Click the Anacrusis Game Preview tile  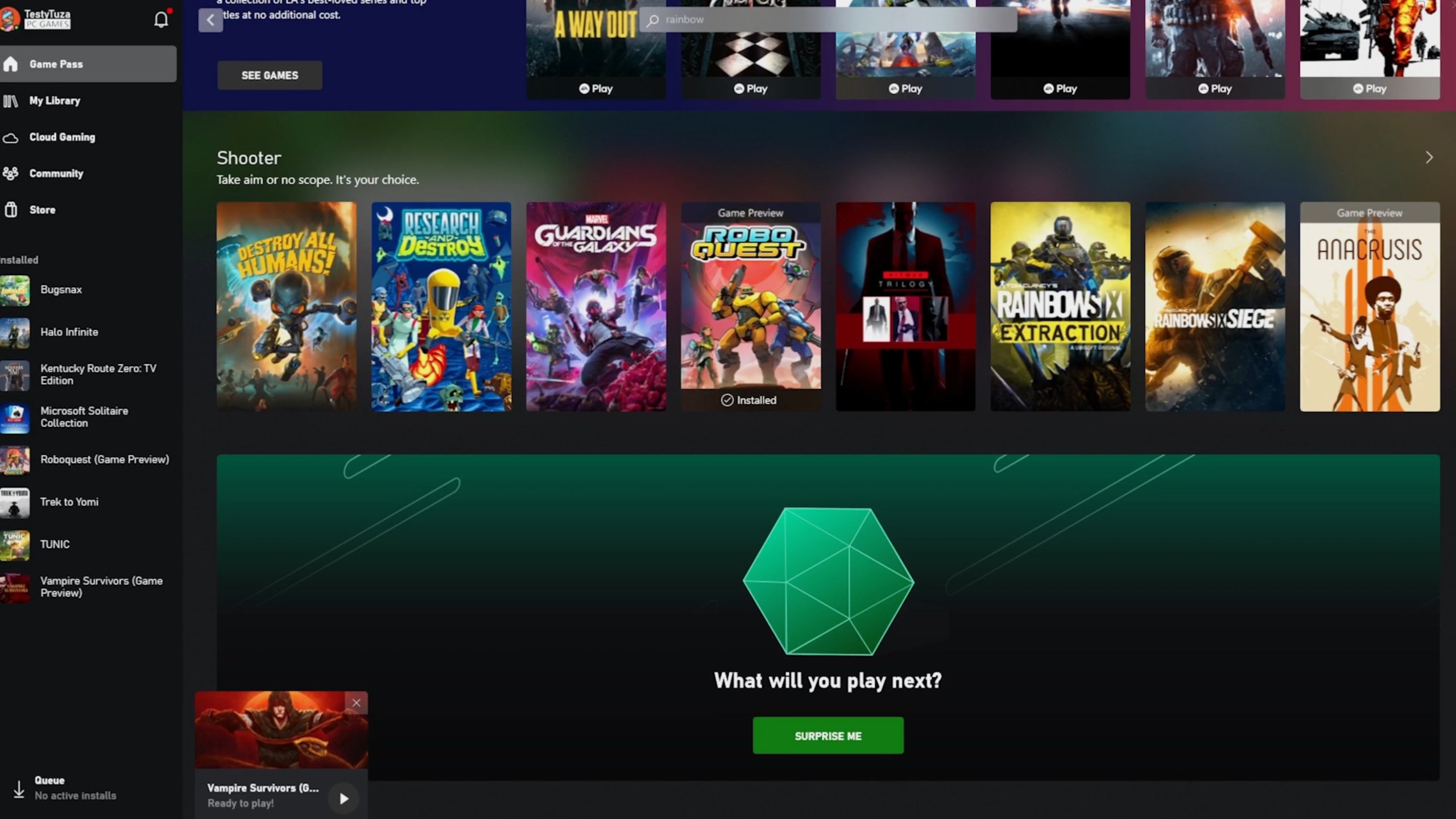coord(1370,306)
